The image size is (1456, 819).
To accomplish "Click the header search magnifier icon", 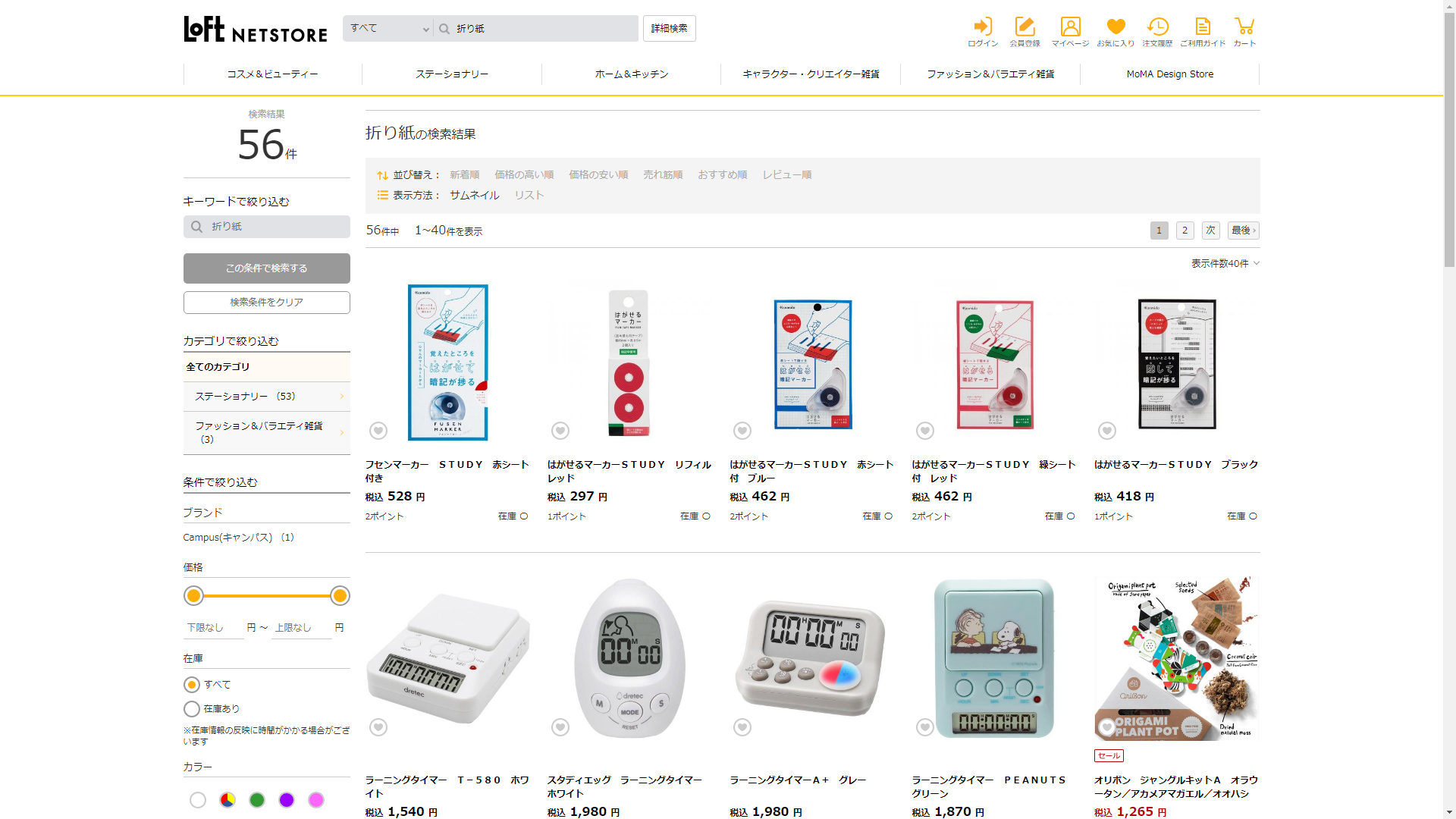I will (444, 29).
